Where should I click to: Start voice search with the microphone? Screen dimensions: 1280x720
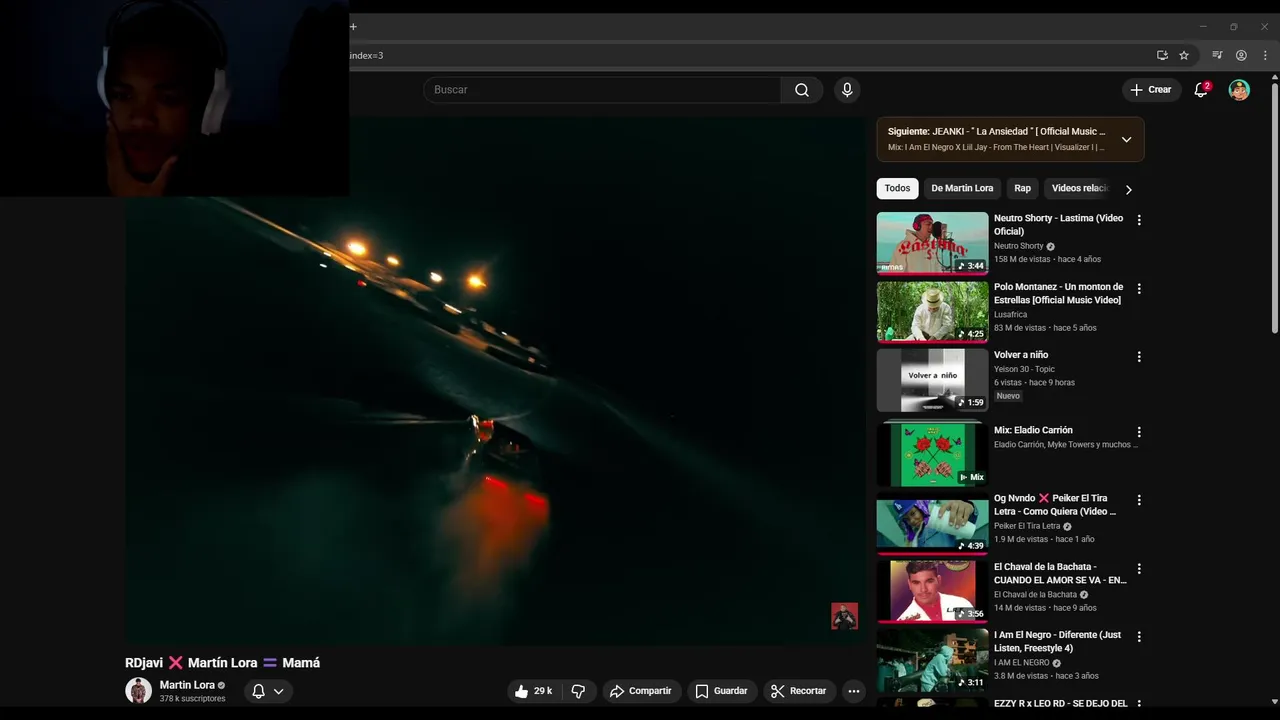tap(847, 90)
